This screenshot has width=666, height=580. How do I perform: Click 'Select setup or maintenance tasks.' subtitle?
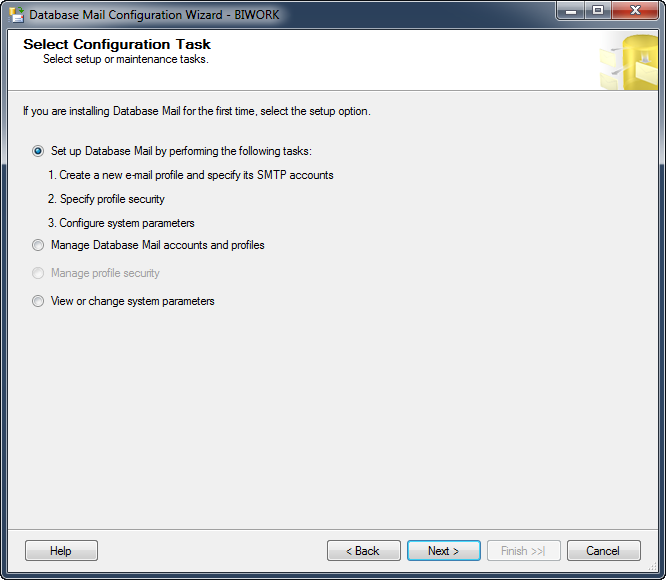(126, 59)
